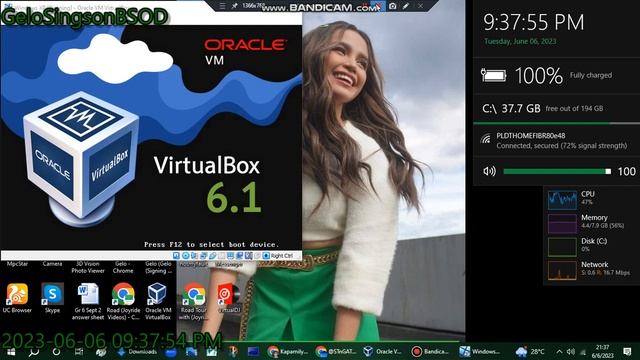Click the taskbar volume speaker icon
This screenshot has height=360, width=640.
pyautogui.click(x=571, y=351)
